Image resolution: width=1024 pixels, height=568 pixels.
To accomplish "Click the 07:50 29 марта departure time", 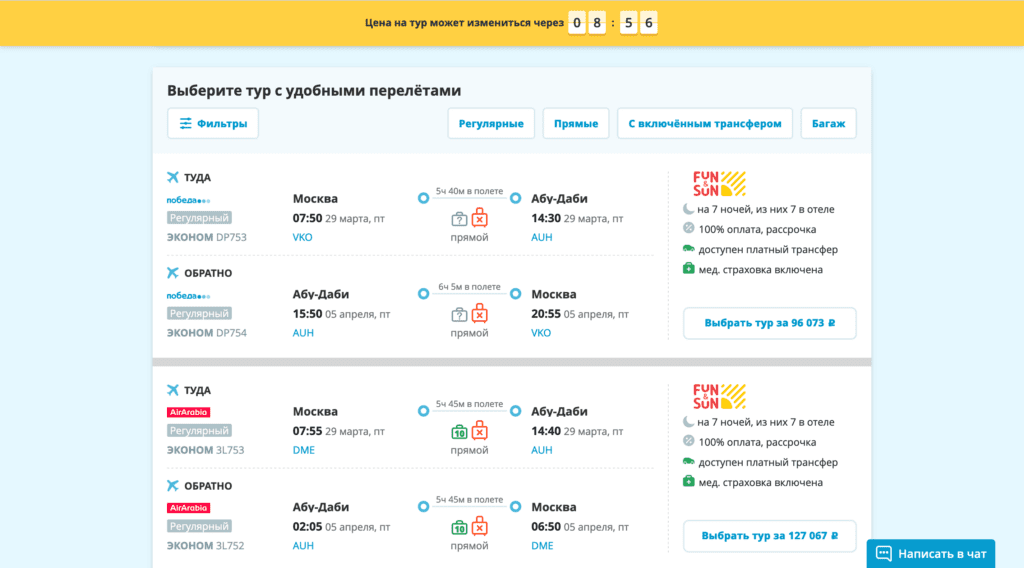I will [338, 218].
